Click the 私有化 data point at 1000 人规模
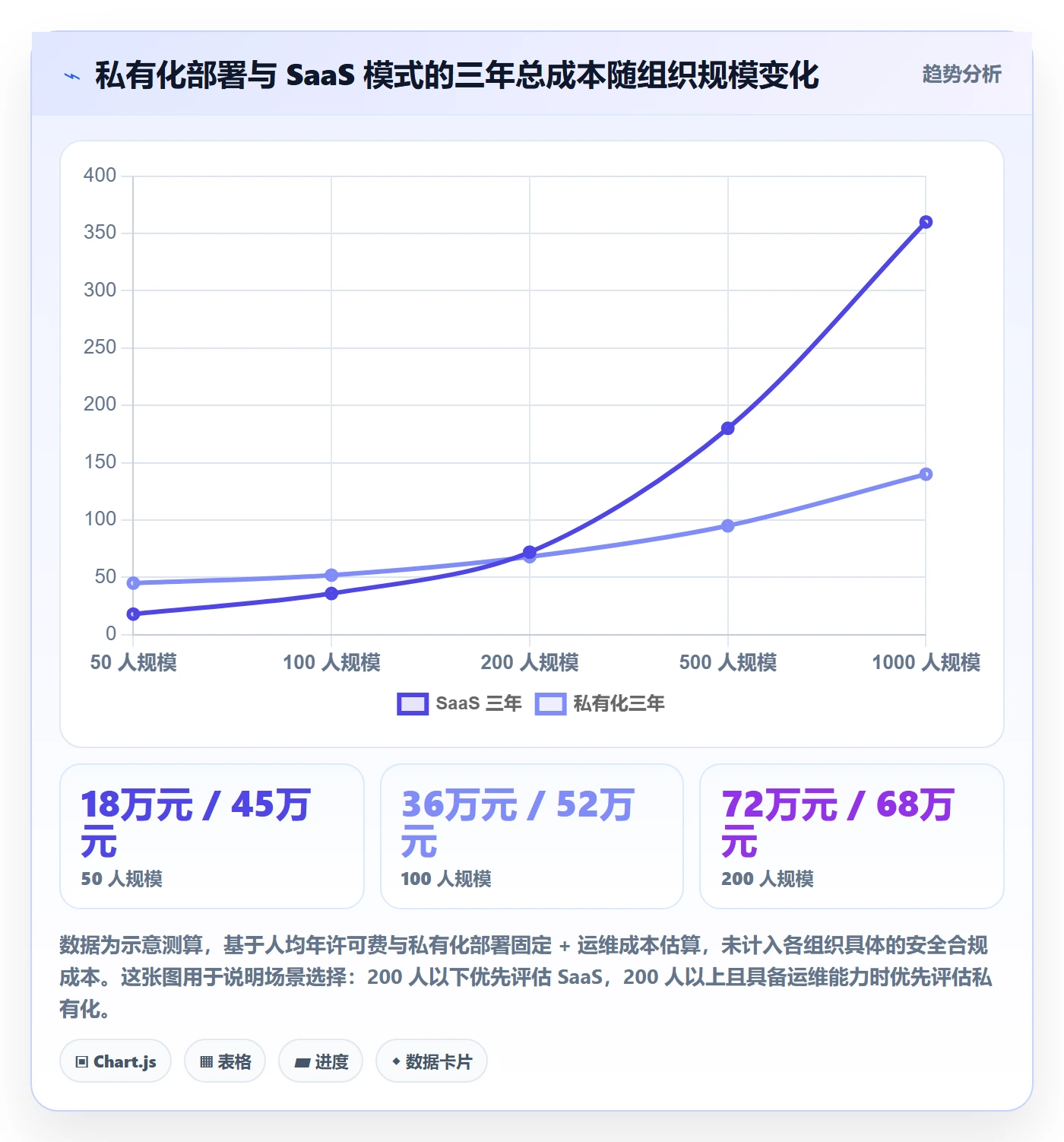The image size is (1064, 1142). [926, 474]
